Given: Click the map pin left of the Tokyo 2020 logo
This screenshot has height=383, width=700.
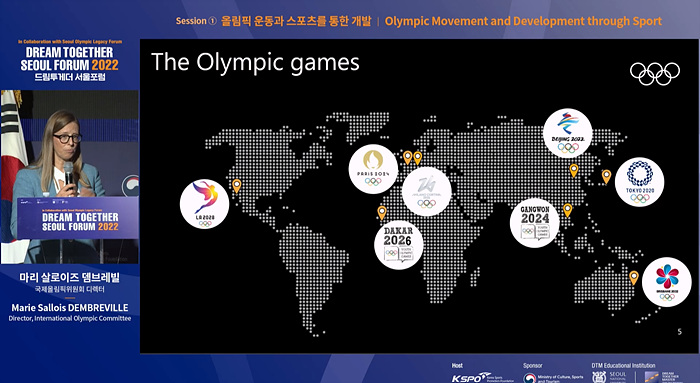Looking at the screenshot, I should [606, 177].
